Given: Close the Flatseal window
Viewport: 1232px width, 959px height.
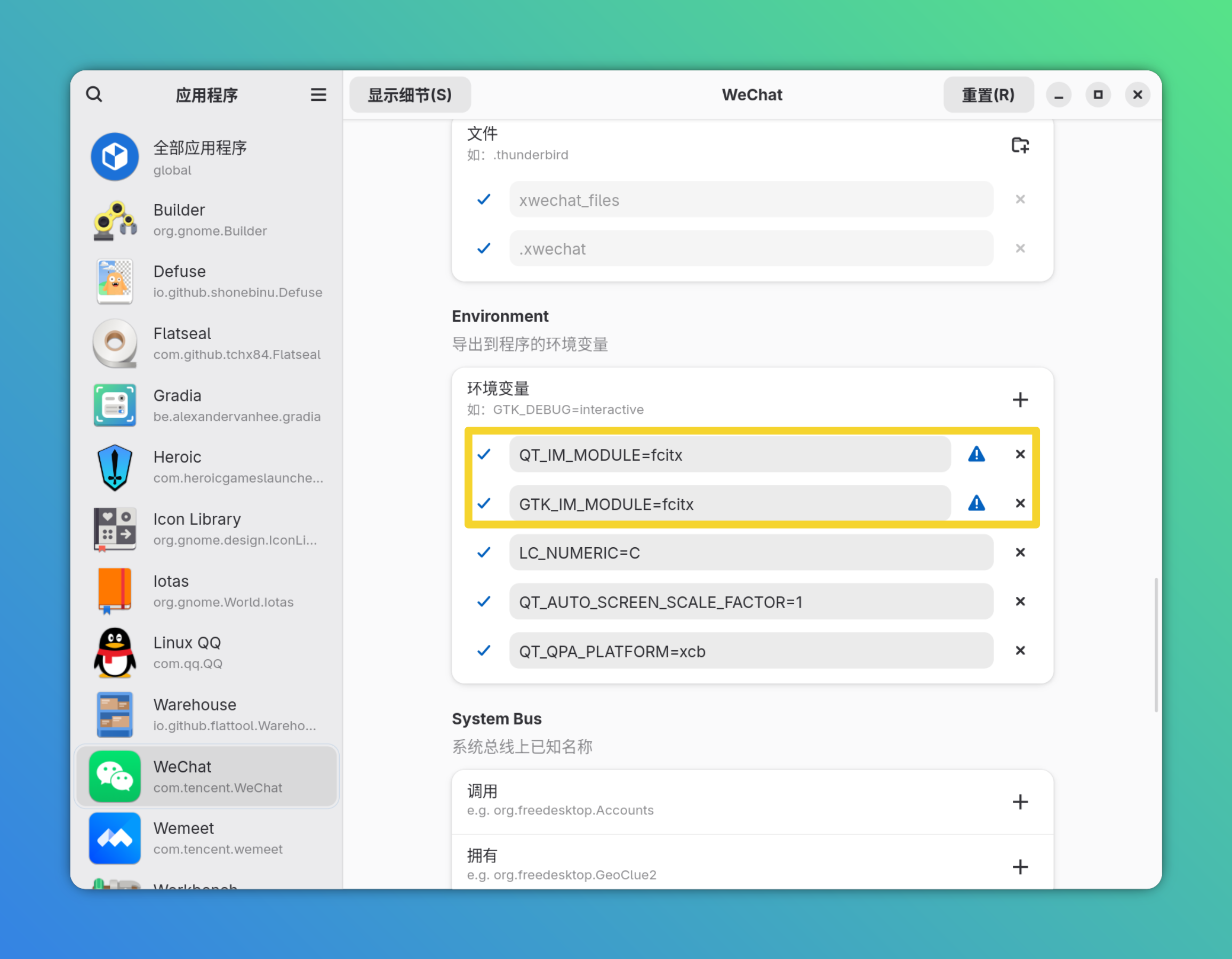Looking at the screenshot, I should coord(1137,94).
